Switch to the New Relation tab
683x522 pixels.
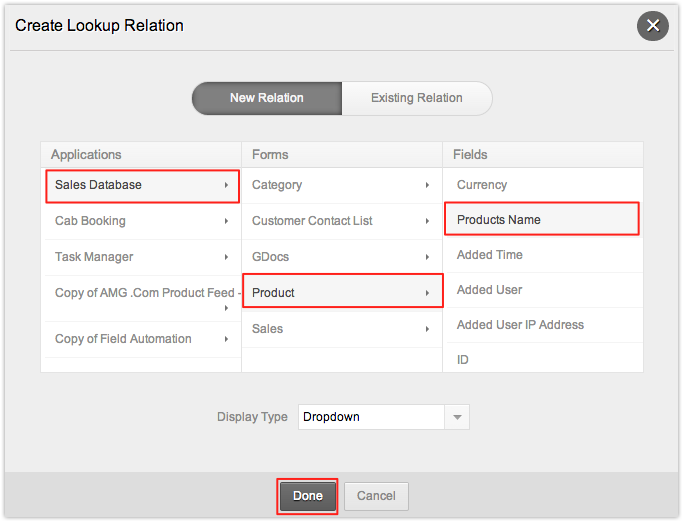(x=267, y=98)
